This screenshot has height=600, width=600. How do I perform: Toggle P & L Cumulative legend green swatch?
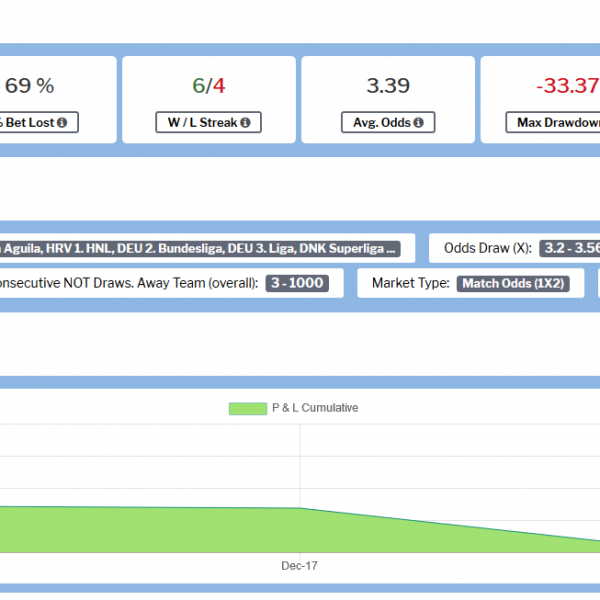[247, 408]
